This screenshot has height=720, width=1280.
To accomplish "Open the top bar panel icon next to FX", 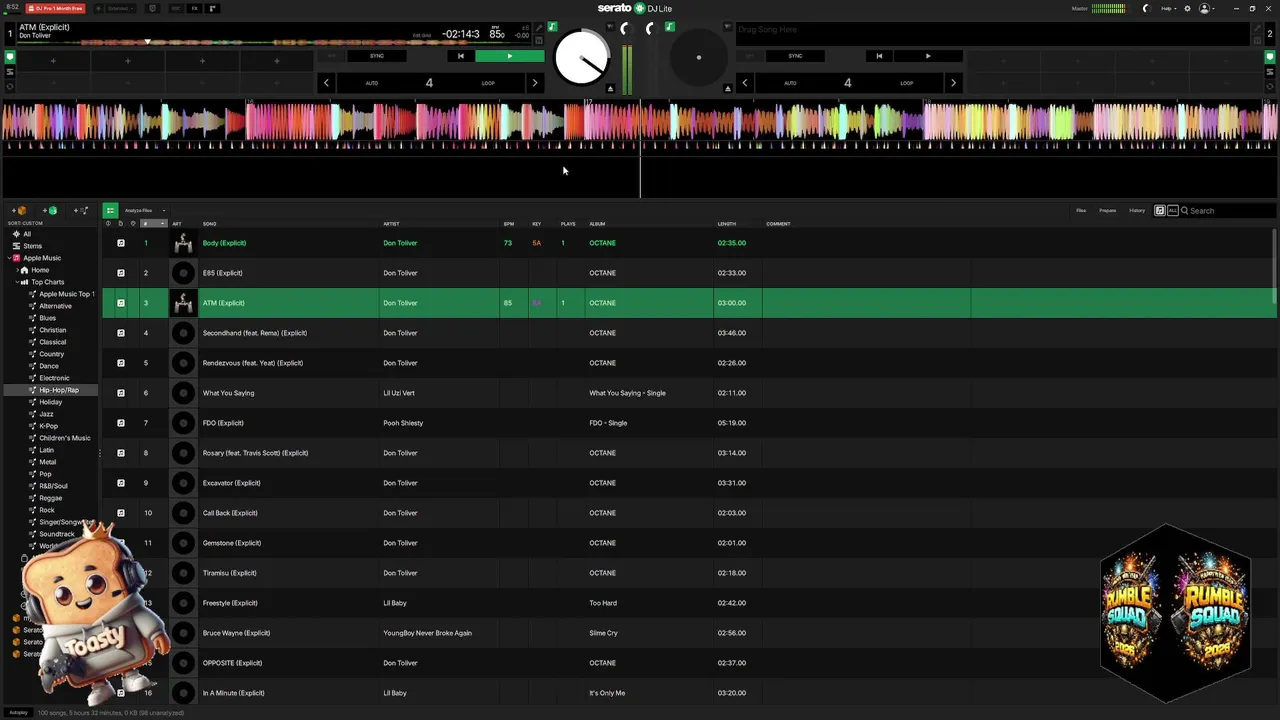I will pos(212,8).
